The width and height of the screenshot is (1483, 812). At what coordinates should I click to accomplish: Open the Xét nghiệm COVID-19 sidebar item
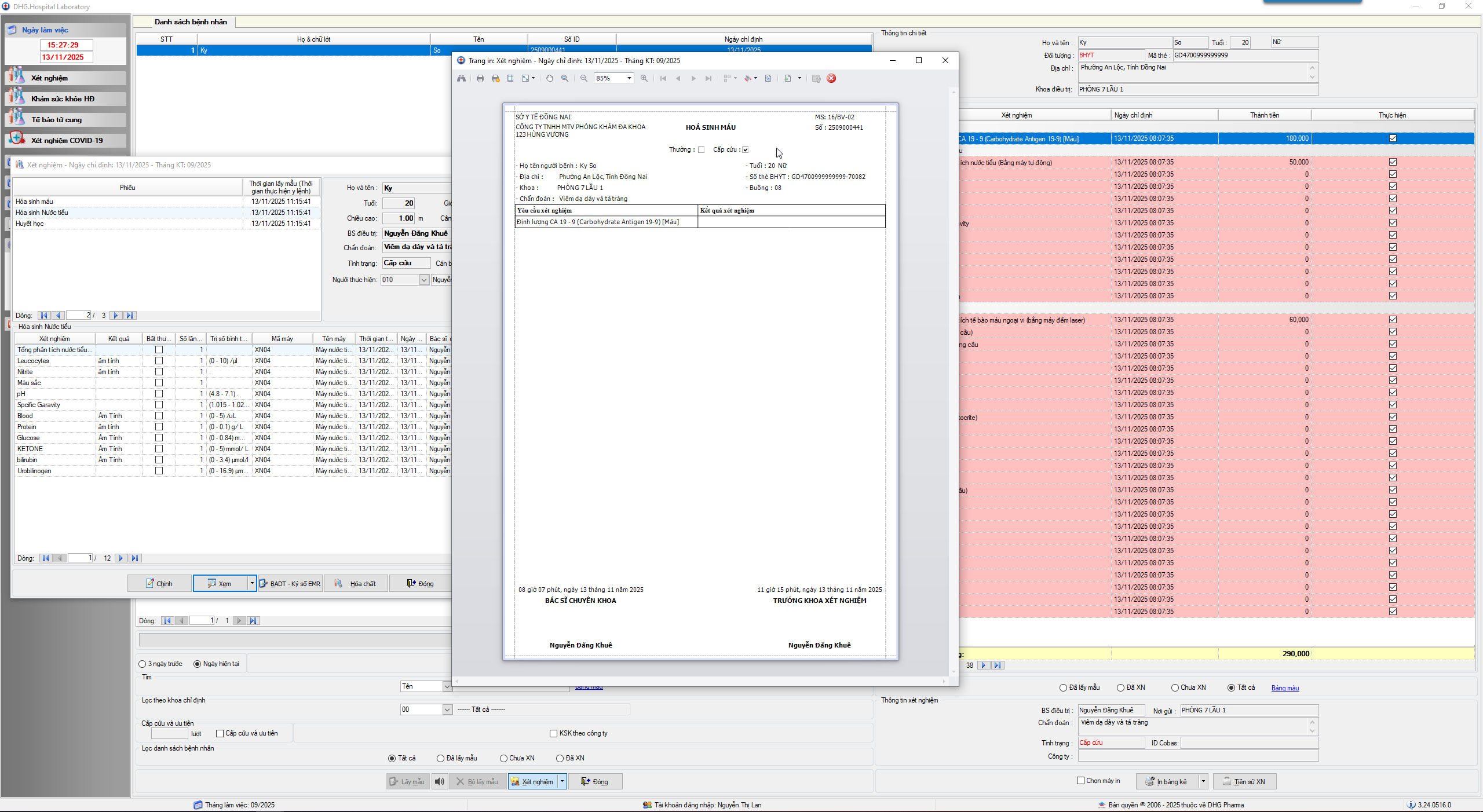[66, 140]
